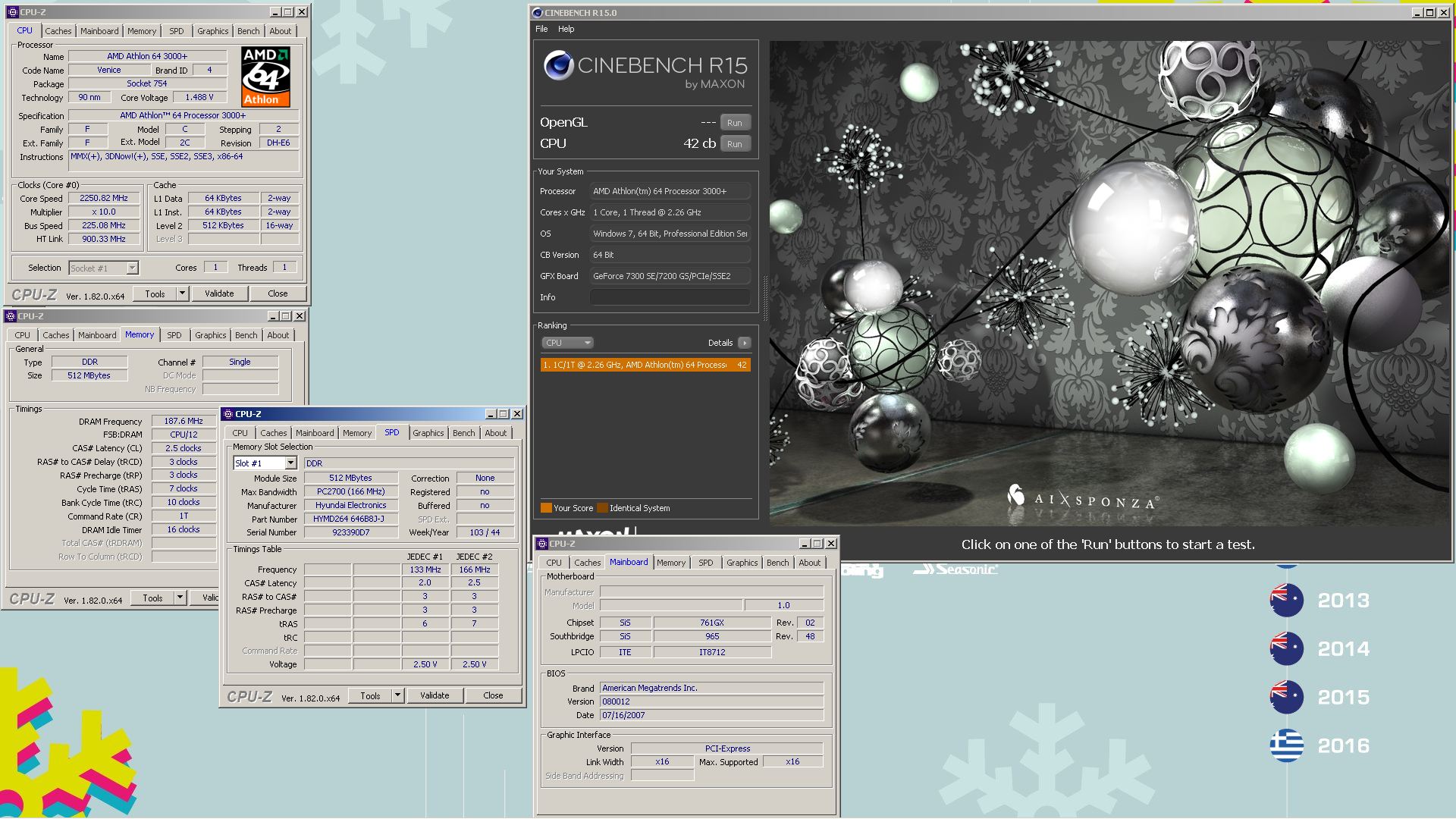The image size is (1456, 819).
Task: Open the Help menu in Cinebench
Action: (x=566, y=29)
